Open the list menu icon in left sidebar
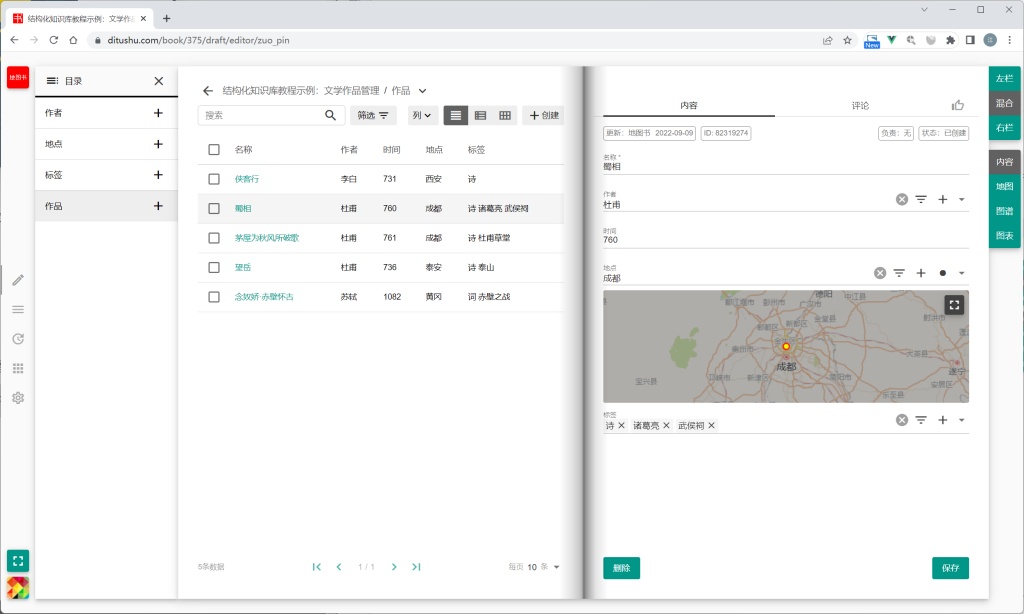Viewport: 1024px width, 614px height. tap(18, 310)
